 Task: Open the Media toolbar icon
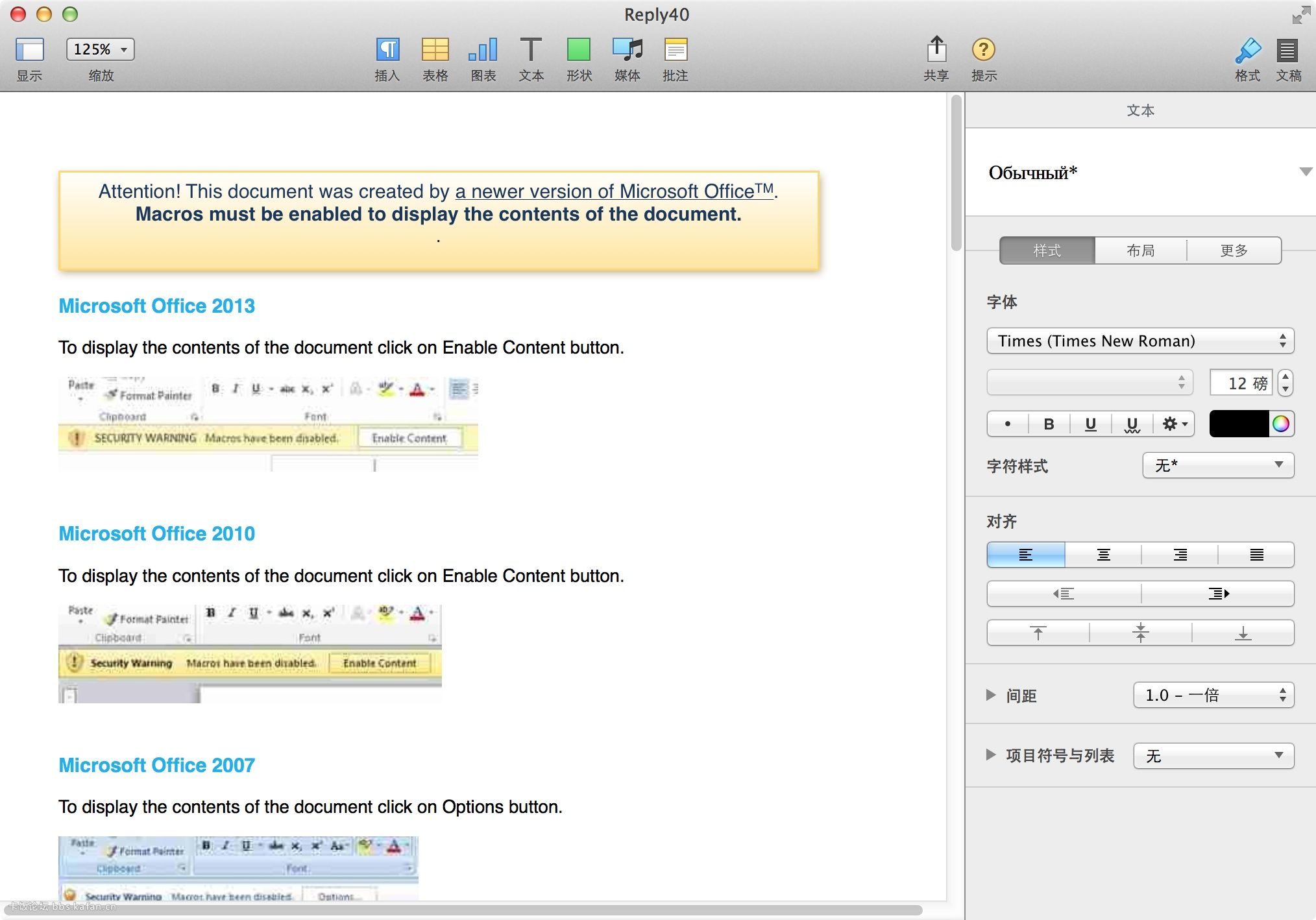(x=627, y=50)
